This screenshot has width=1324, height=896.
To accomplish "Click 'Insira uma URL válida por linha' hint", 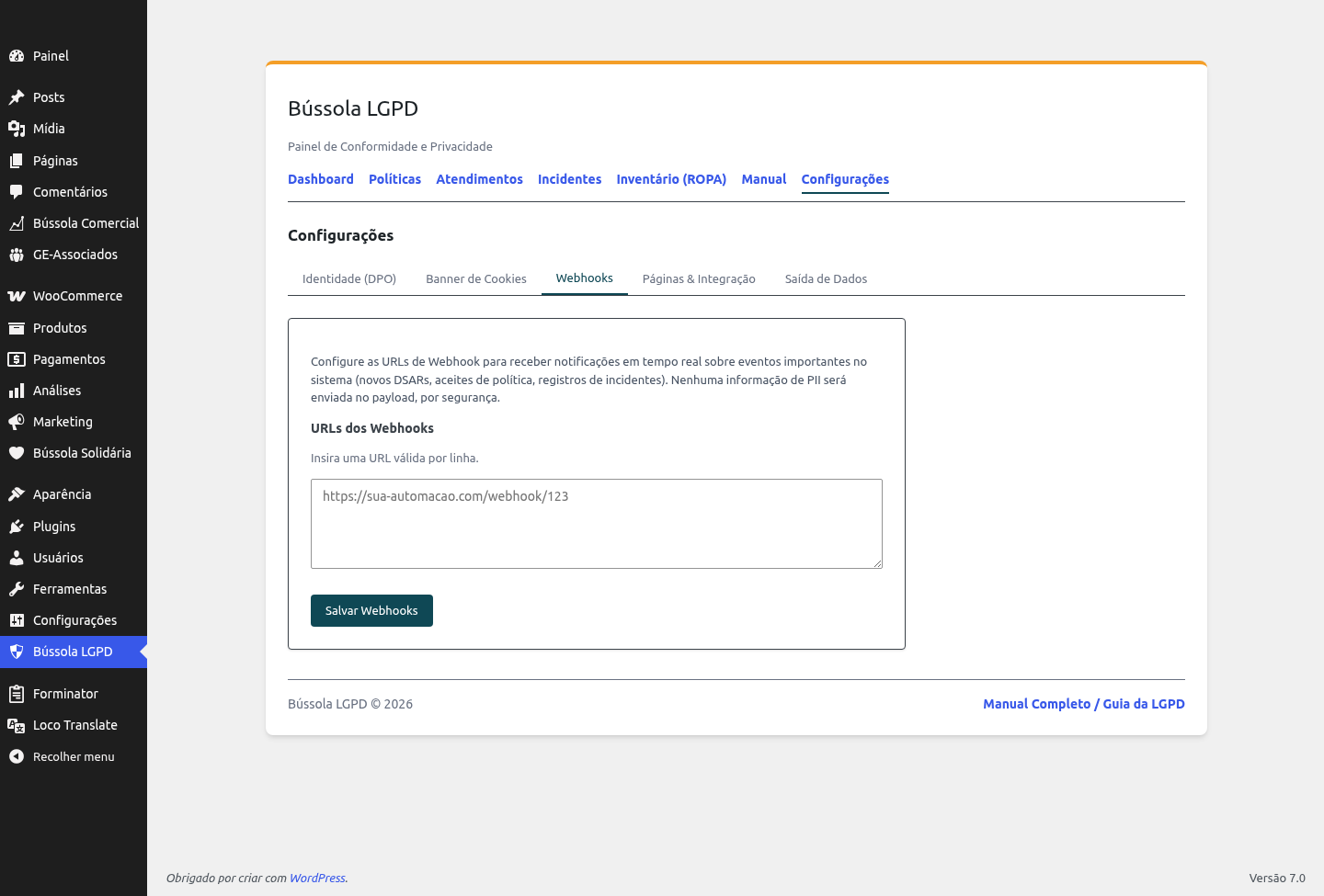I will point(394,458).
